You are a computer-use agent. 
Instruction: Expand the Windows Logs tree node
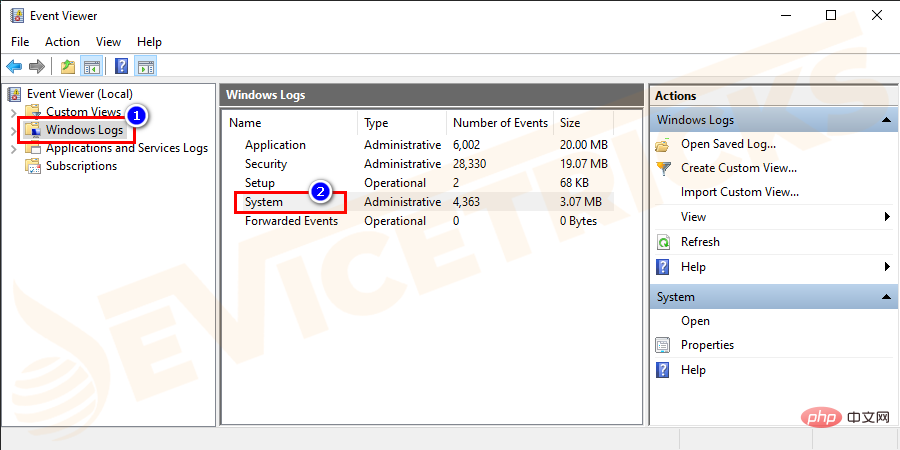(13, 130)
